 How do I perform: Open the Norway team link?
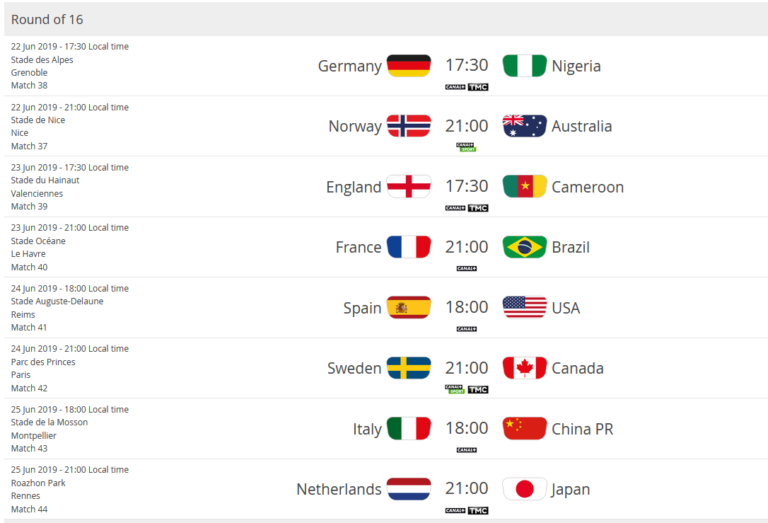pos(355,126)
